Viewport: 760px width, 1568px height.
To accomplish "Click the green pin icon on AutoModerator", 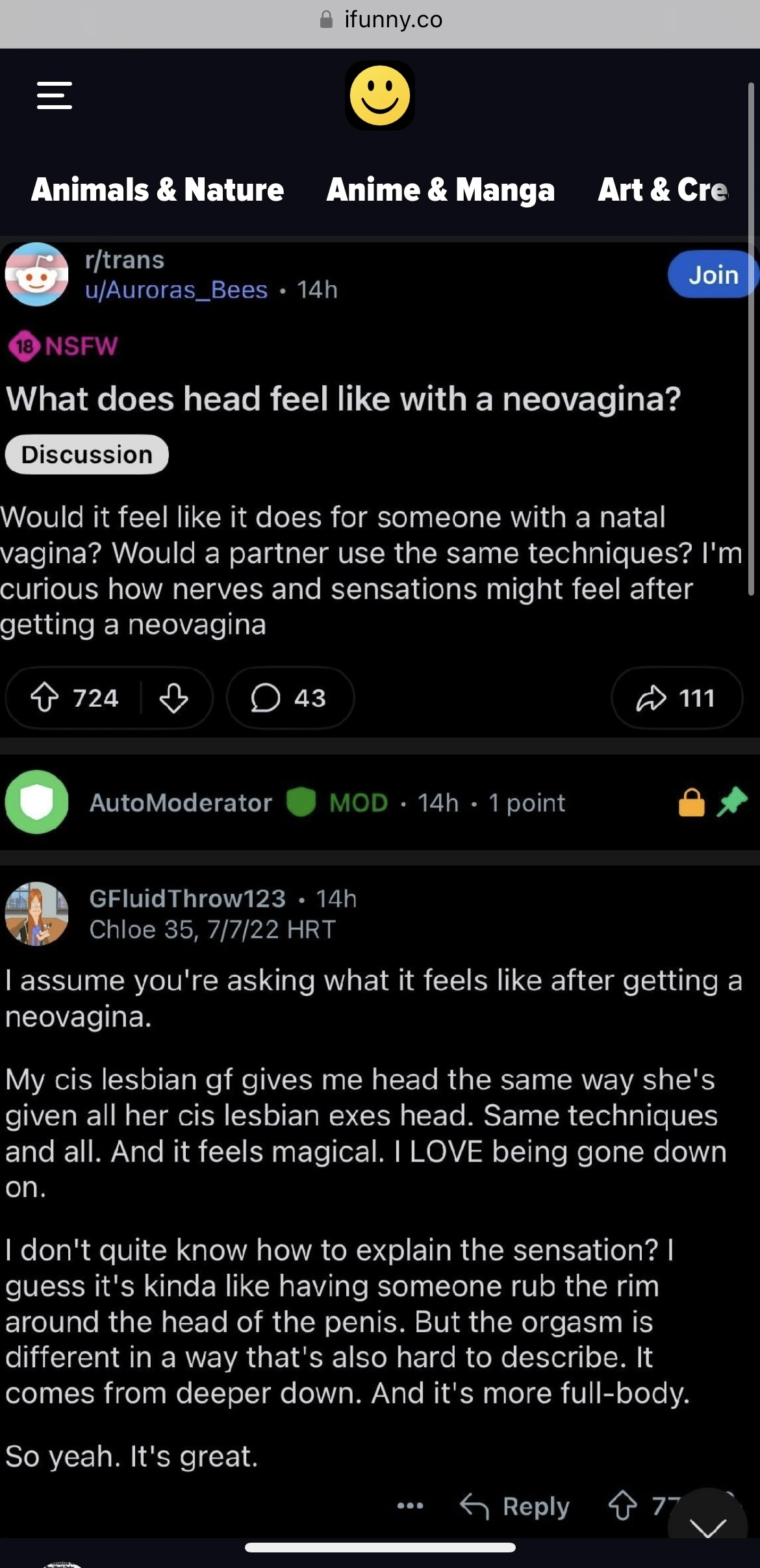I will tap(732, 802).
